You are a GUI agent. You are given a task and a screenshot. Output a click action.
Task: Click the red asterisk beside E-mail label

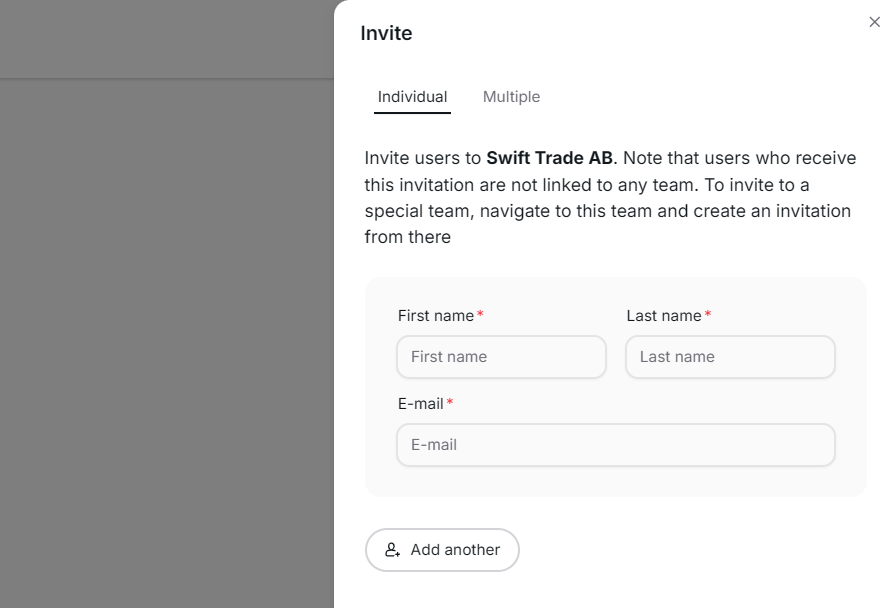pyautogui.click(x=450, y=402)
